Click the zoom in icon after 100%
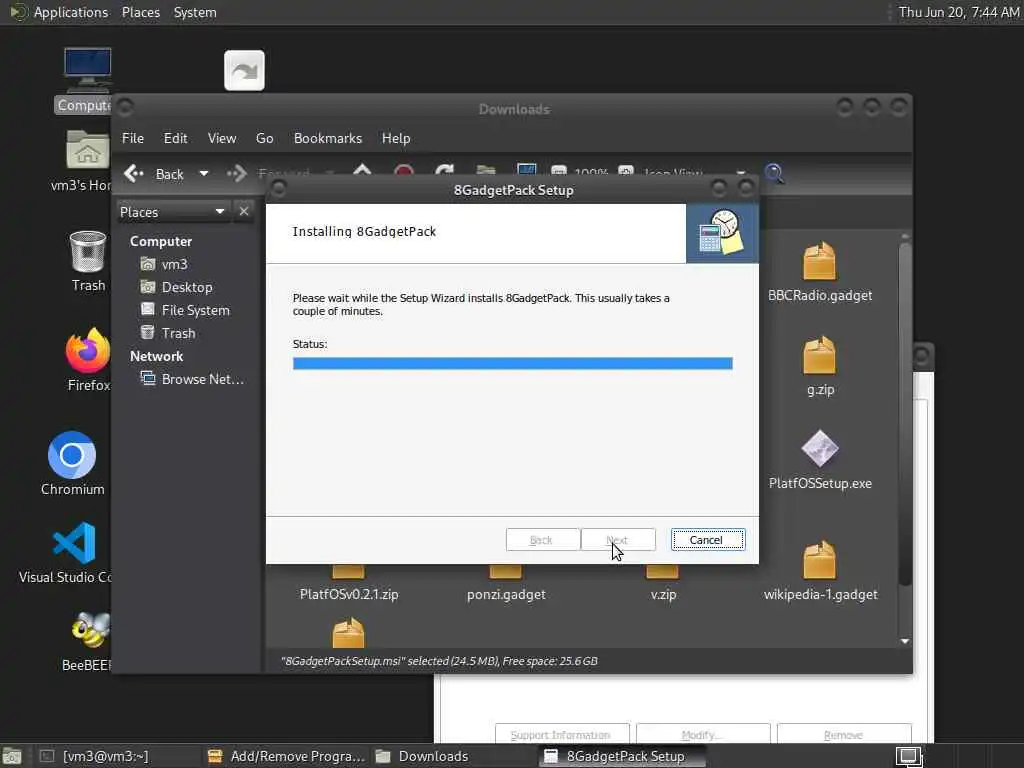The image size is (1024, 768). click(x=626, y=172)
